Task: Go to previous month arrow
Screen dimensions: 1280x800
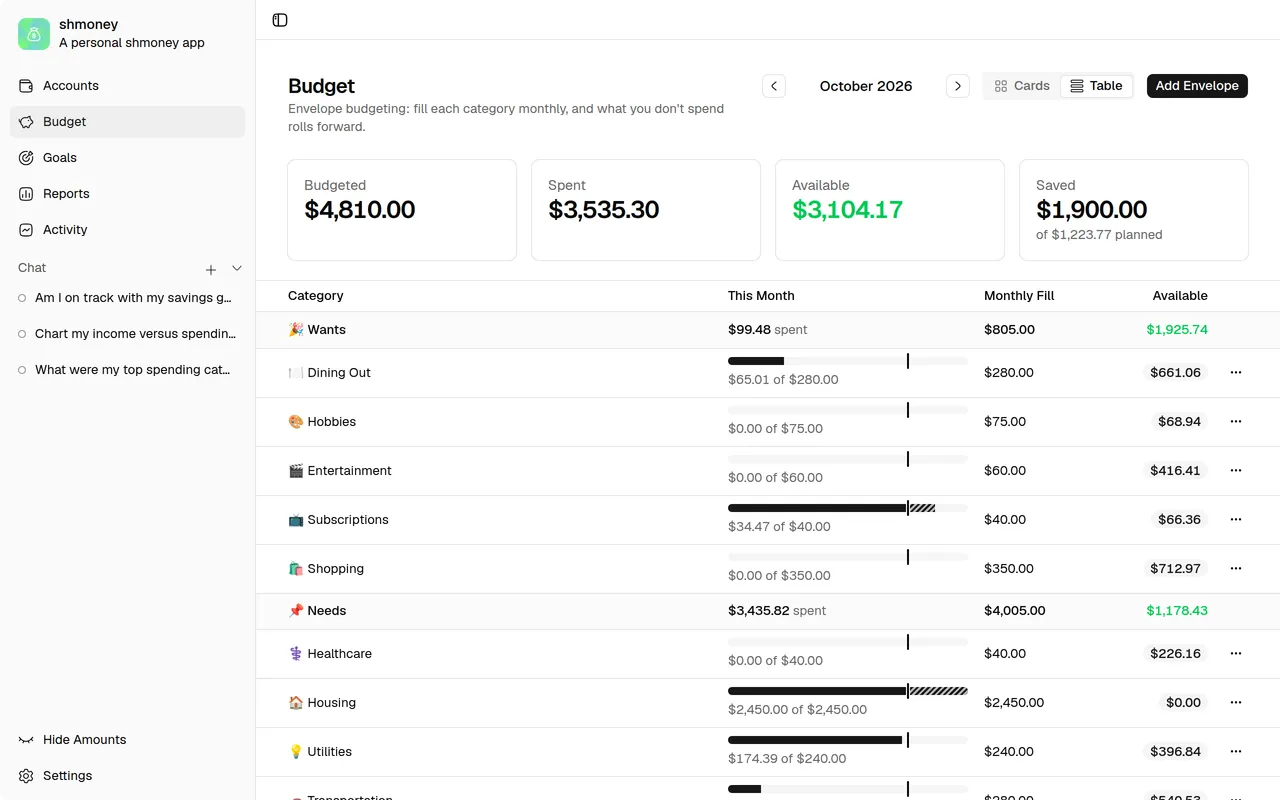Action: (774, 86)
